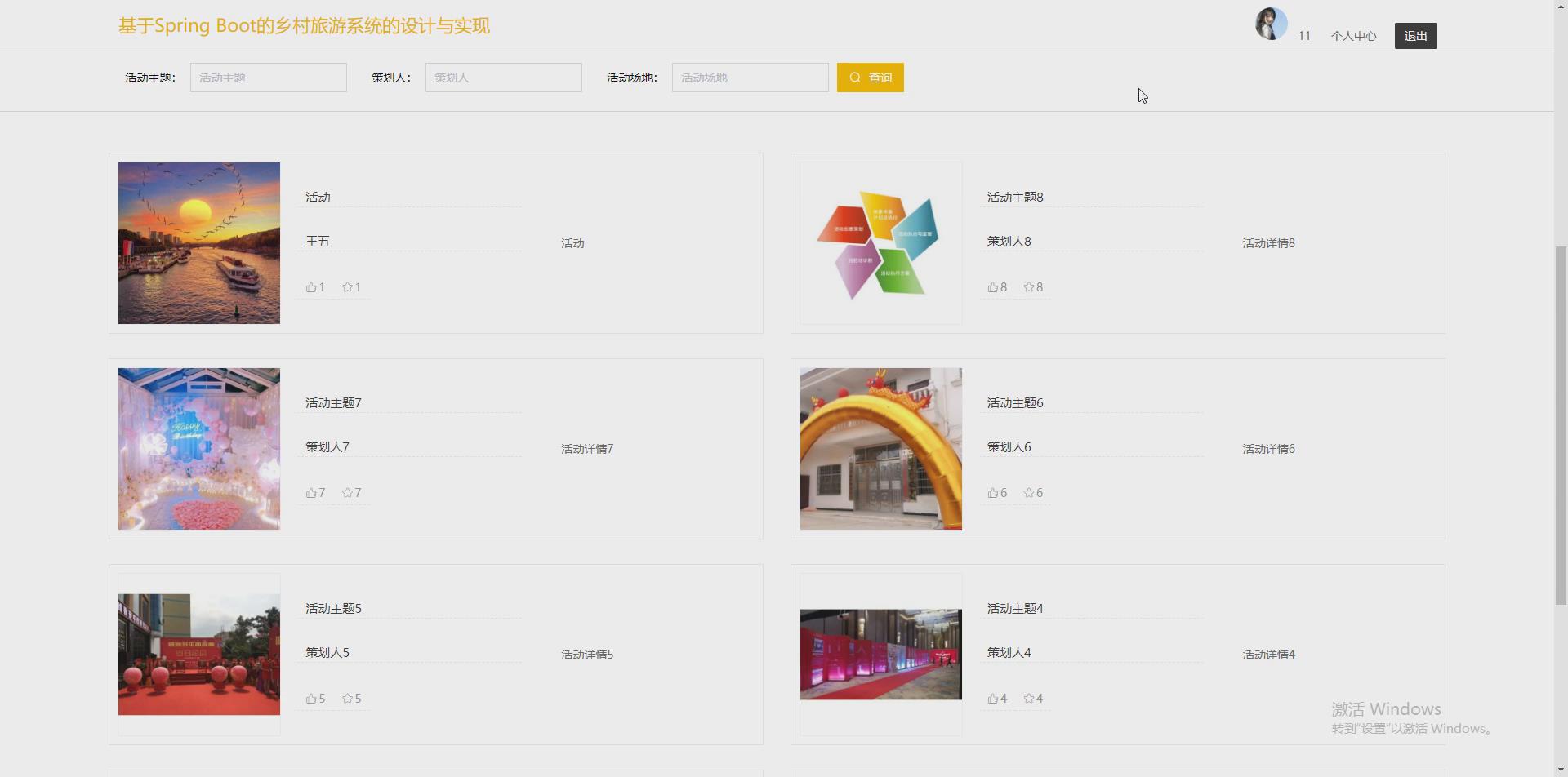
Task: Click the magnifier icon inside the 查询 button
Action: (x=854, y=77)
